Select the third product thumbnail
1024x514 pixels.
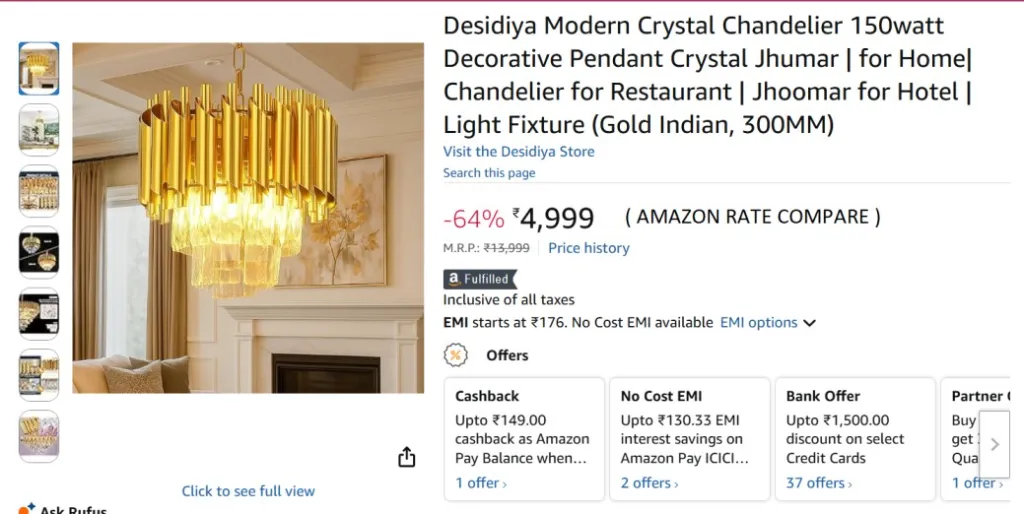pyautogui.click(x=39, y=191)
